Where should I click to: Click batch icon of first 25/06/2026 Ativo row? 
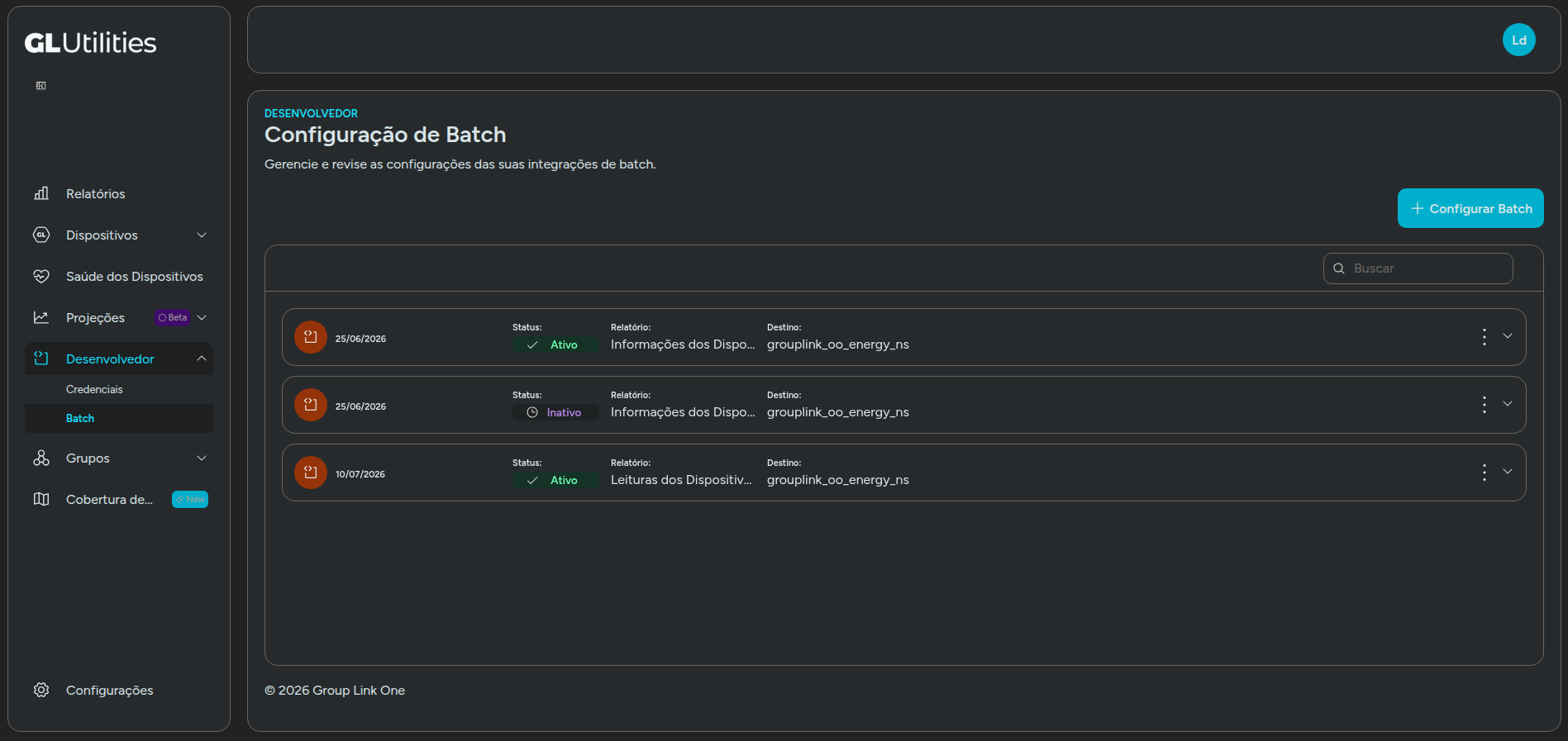(x=311, y=337)
